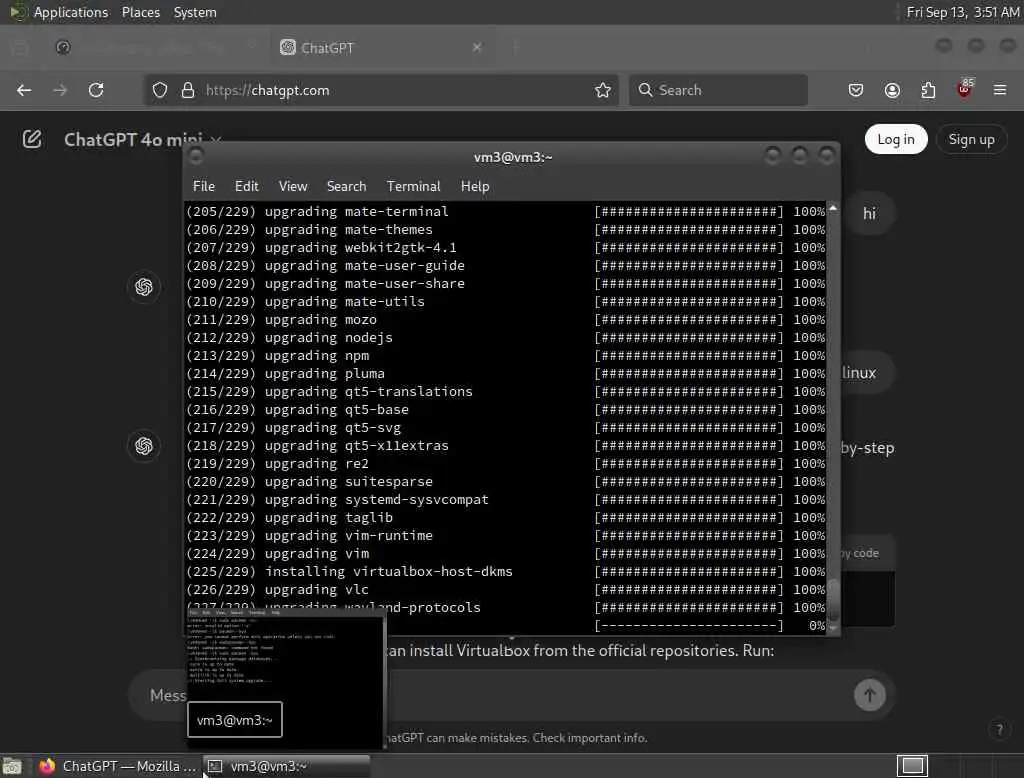
Task: Start a new chat with pencil icon
Action: pyautogui.click(x=32, y=139)
